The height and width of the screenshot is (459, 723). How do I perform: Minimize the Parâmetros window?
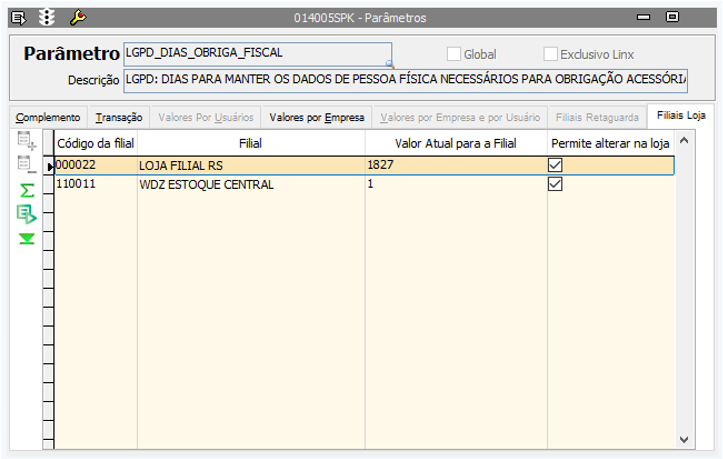(643, 18)
